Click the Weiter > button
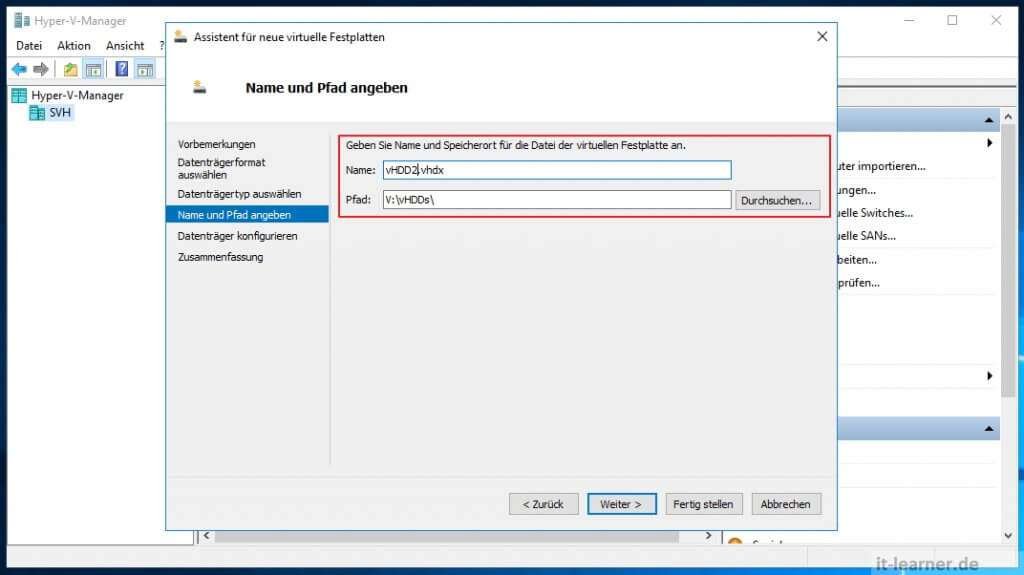 pos(622,504)
